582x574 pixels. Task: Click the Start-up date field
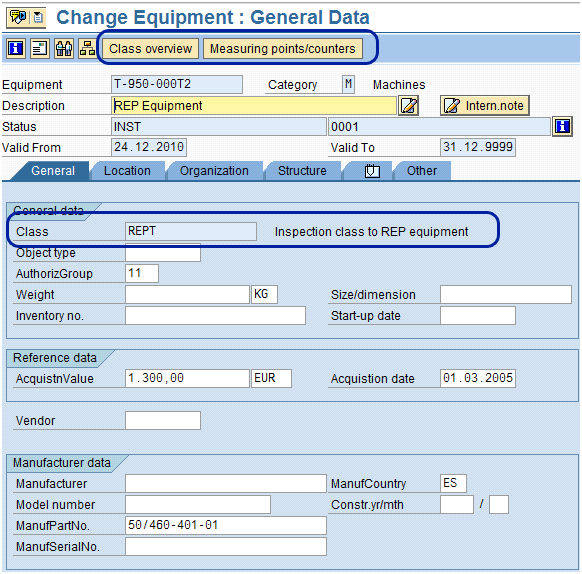[478, 316]
